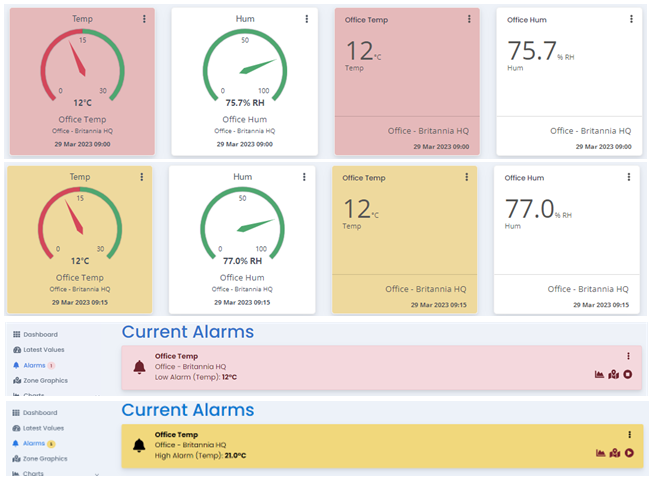Open three-dot menu on 77.0% RH Hum gauge

coord(304,177)
